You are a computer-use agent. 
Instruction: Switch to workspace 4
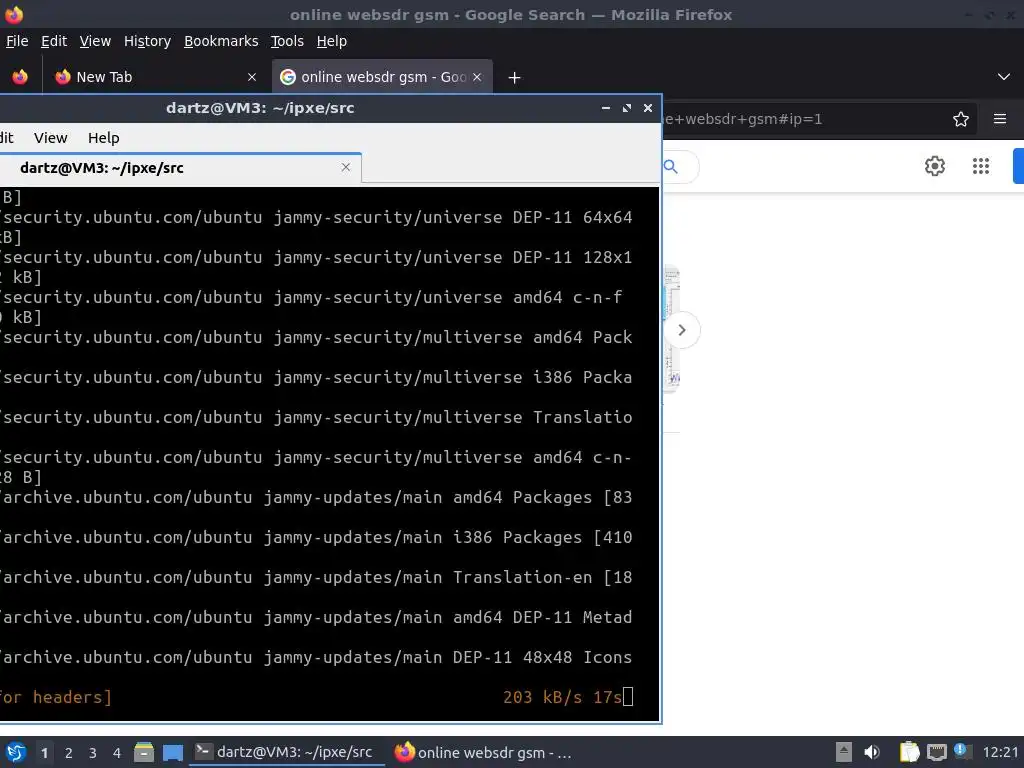(117, 753)
